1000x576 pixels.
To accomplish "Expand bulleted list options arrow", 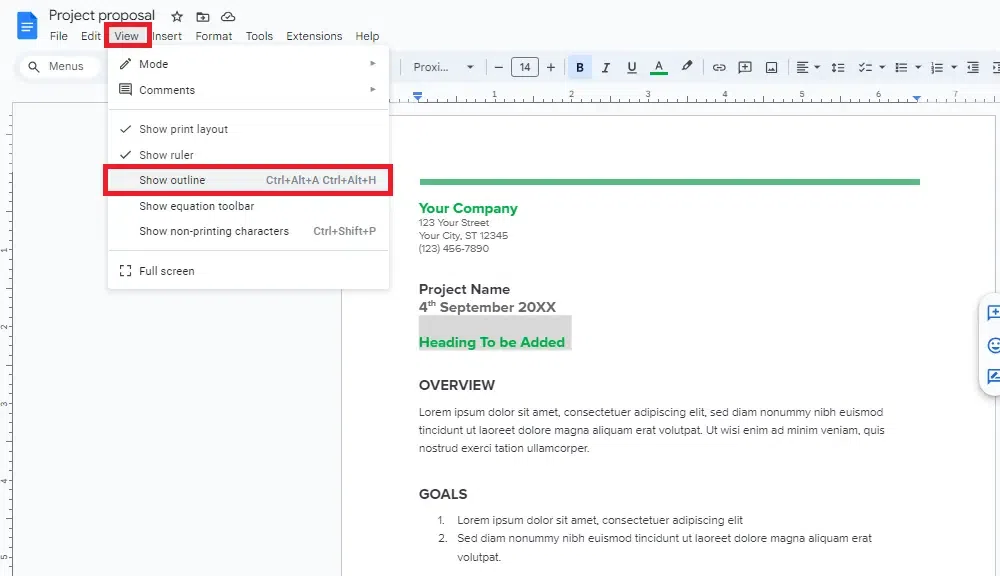I will [918, 67].
